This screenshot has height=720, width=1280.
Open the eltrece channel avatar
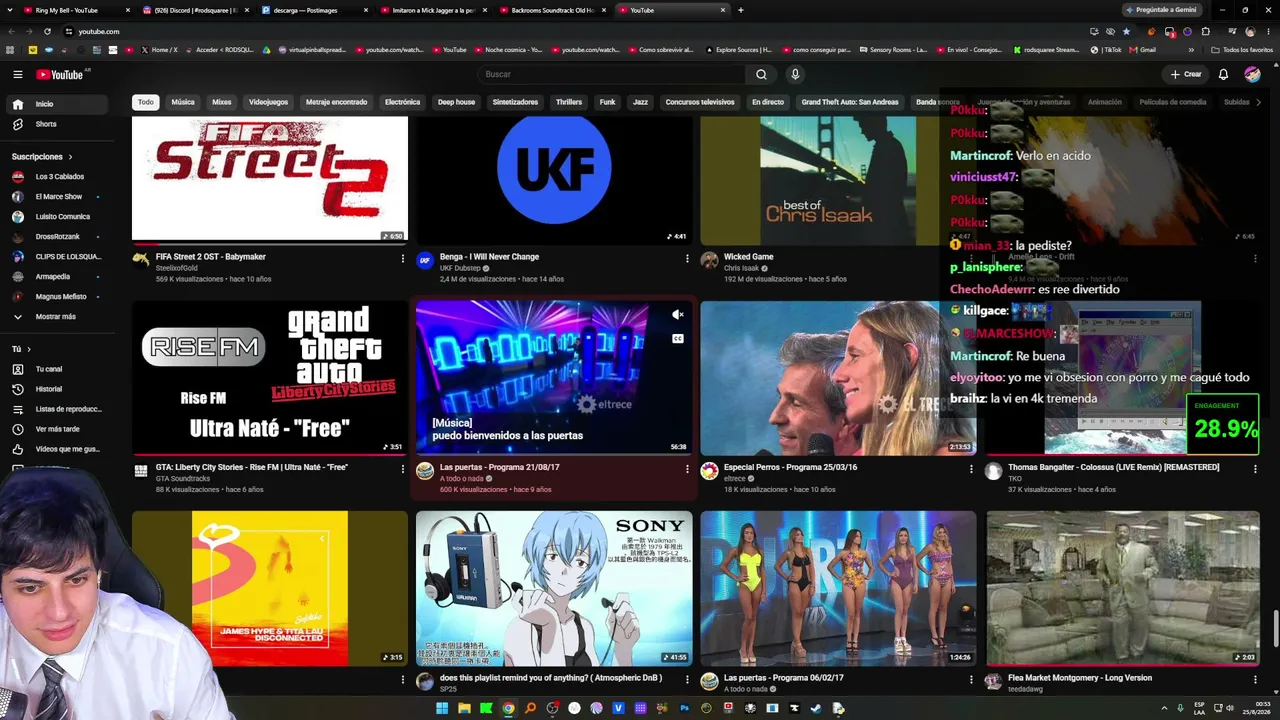(709, 471)
